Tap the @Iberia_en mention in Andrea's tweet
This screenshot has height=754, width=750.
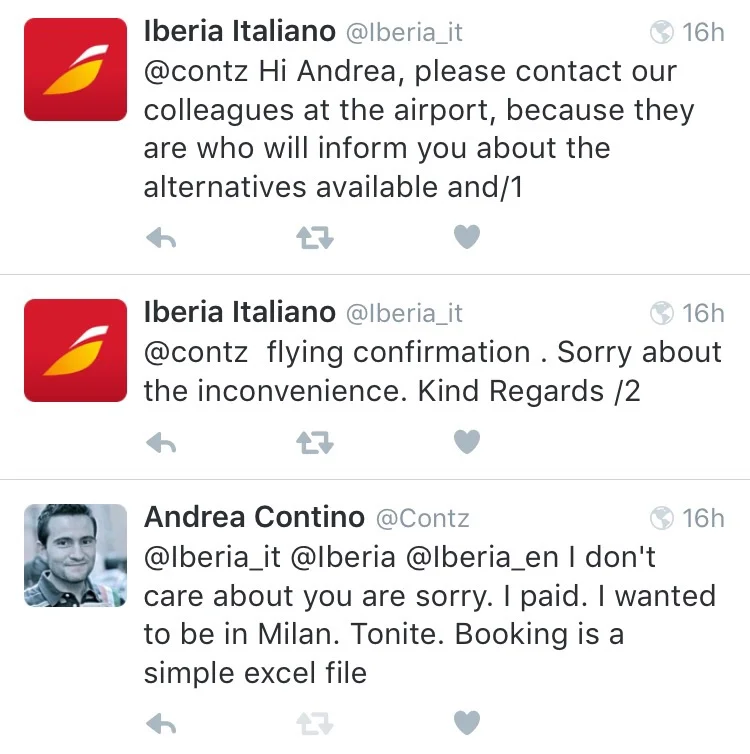[482, 558]
